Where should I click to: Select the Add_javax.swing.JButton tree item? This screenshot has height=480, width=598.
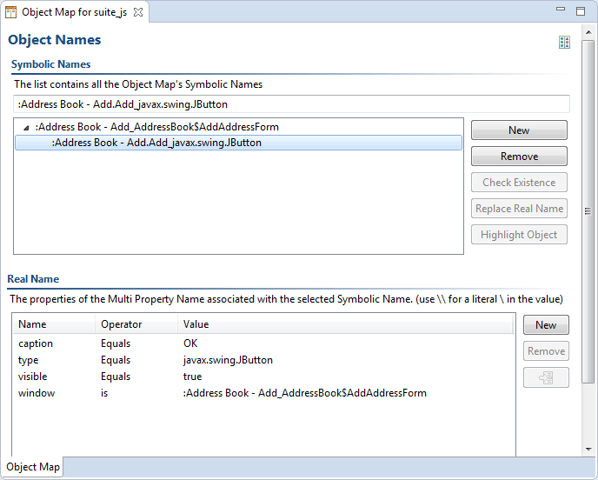tap(238, 143)
